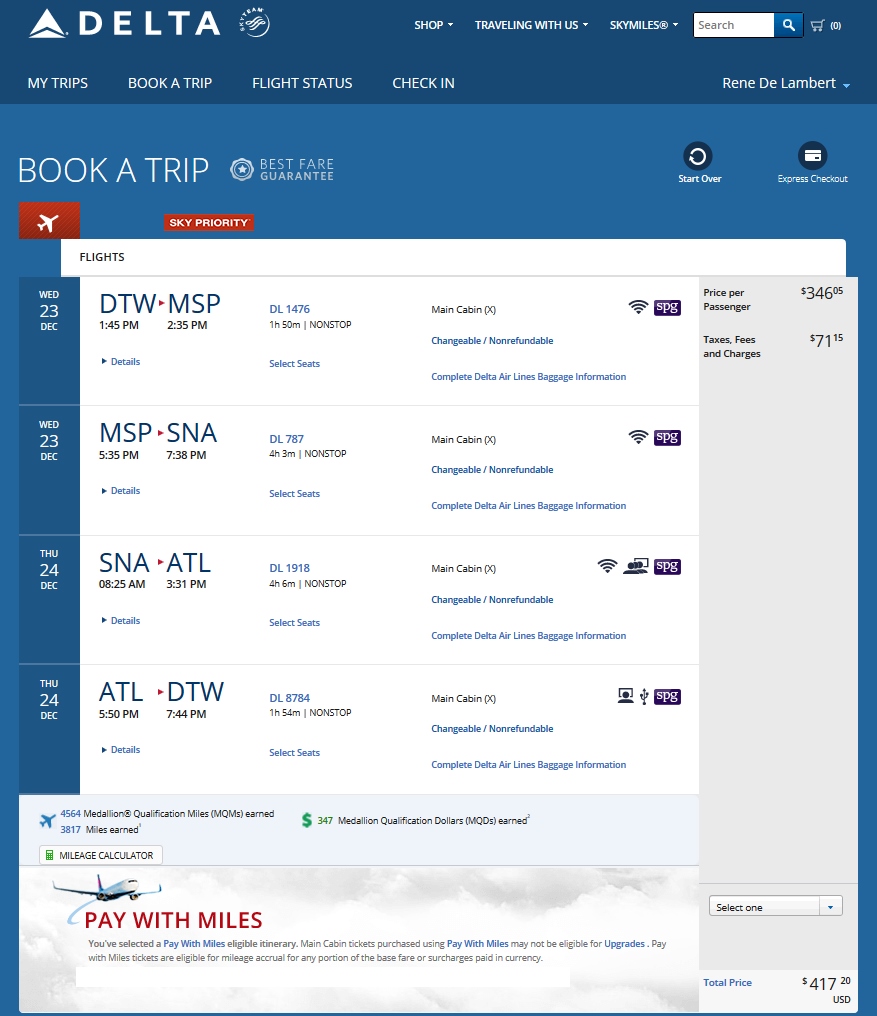This screenshot has width=877, height=1016.
Task: Open the shopping cart icon
Action: pos(818,25)
